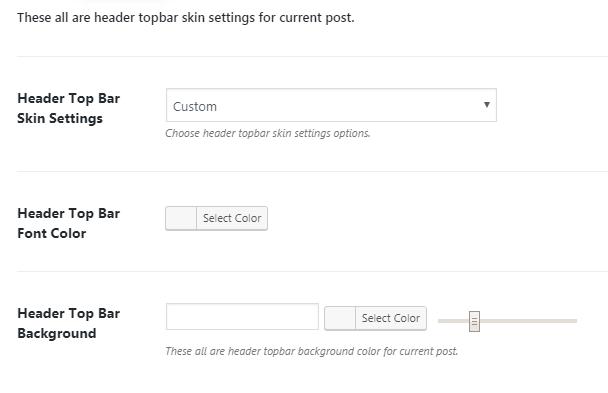
Task: Click the Header Top Bar Skin Settings label
Action: pos(69,108)
